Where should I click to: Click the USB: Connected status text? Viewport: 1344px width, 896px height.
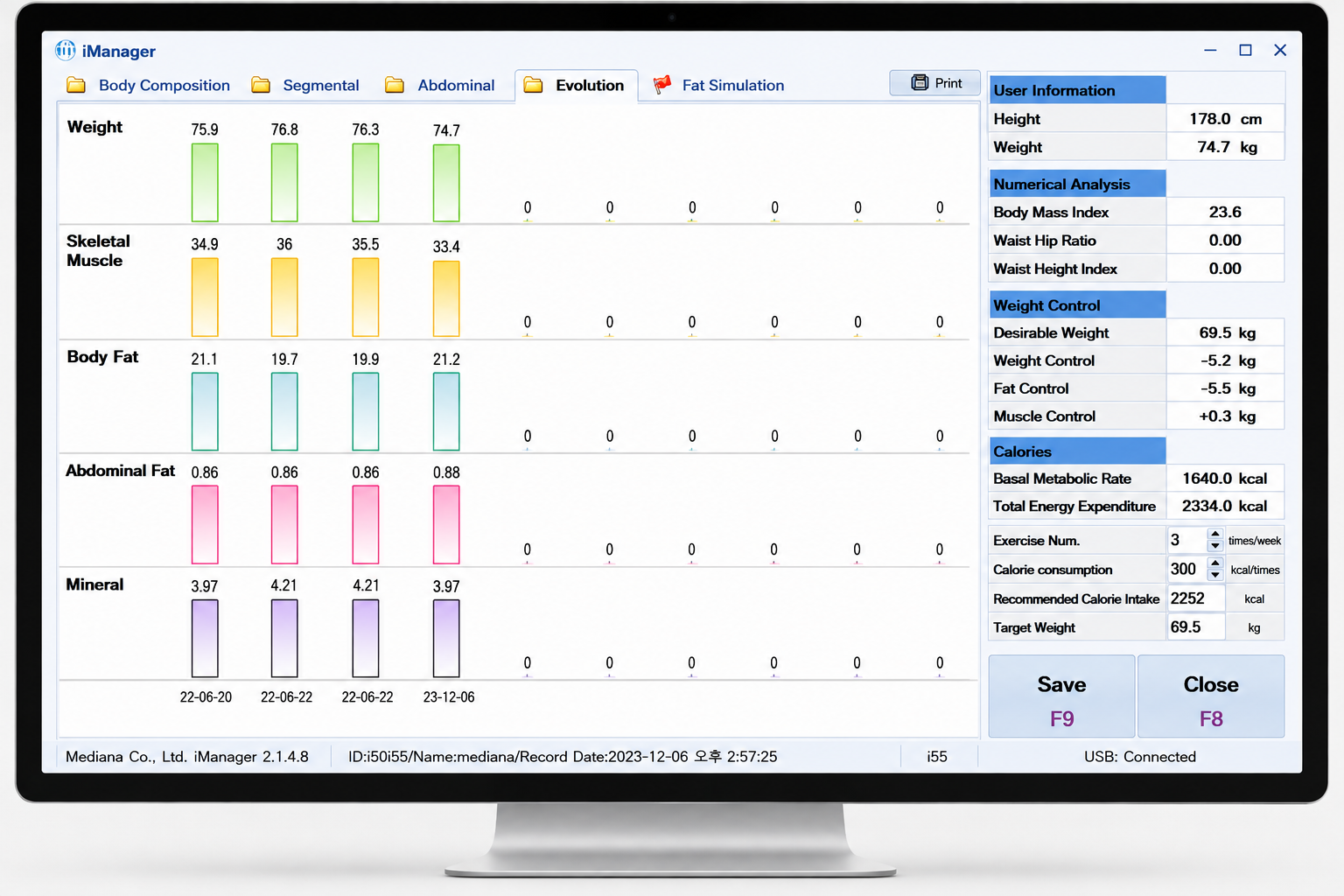coord(1139,757)
